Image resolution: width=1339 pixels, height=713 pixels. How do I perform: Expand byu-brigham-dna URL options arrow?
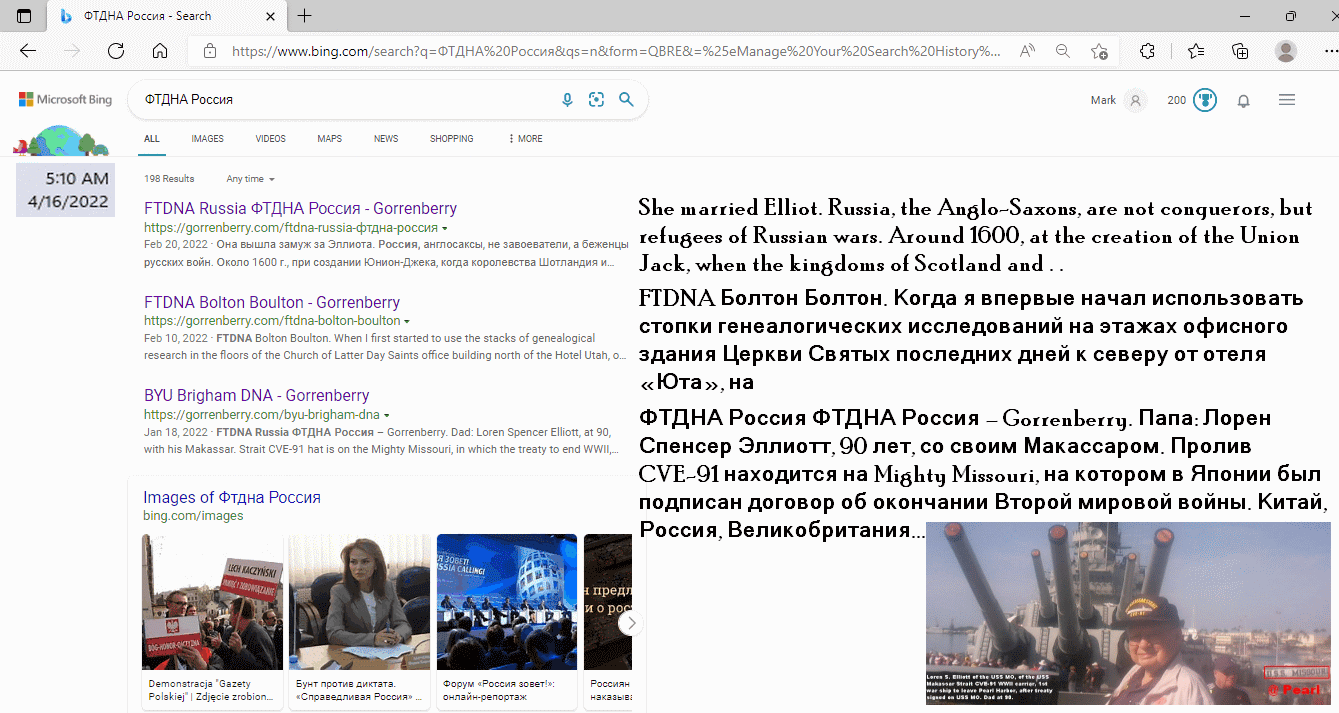click(x=387, y=414)
